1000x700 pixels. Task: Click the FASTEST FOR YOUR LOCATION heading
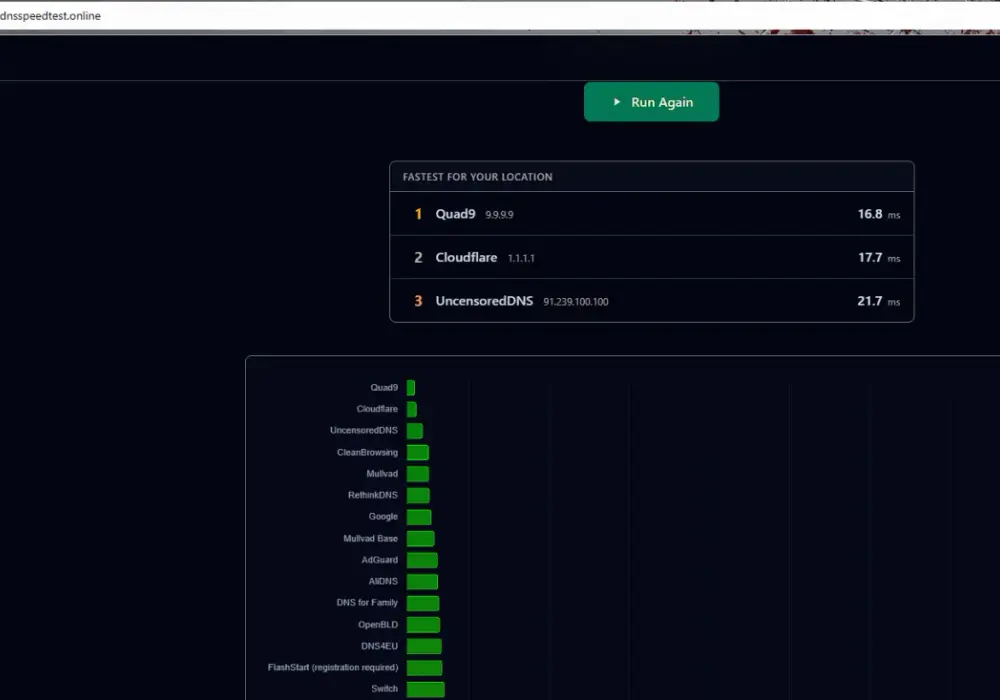tap(477, 177)
